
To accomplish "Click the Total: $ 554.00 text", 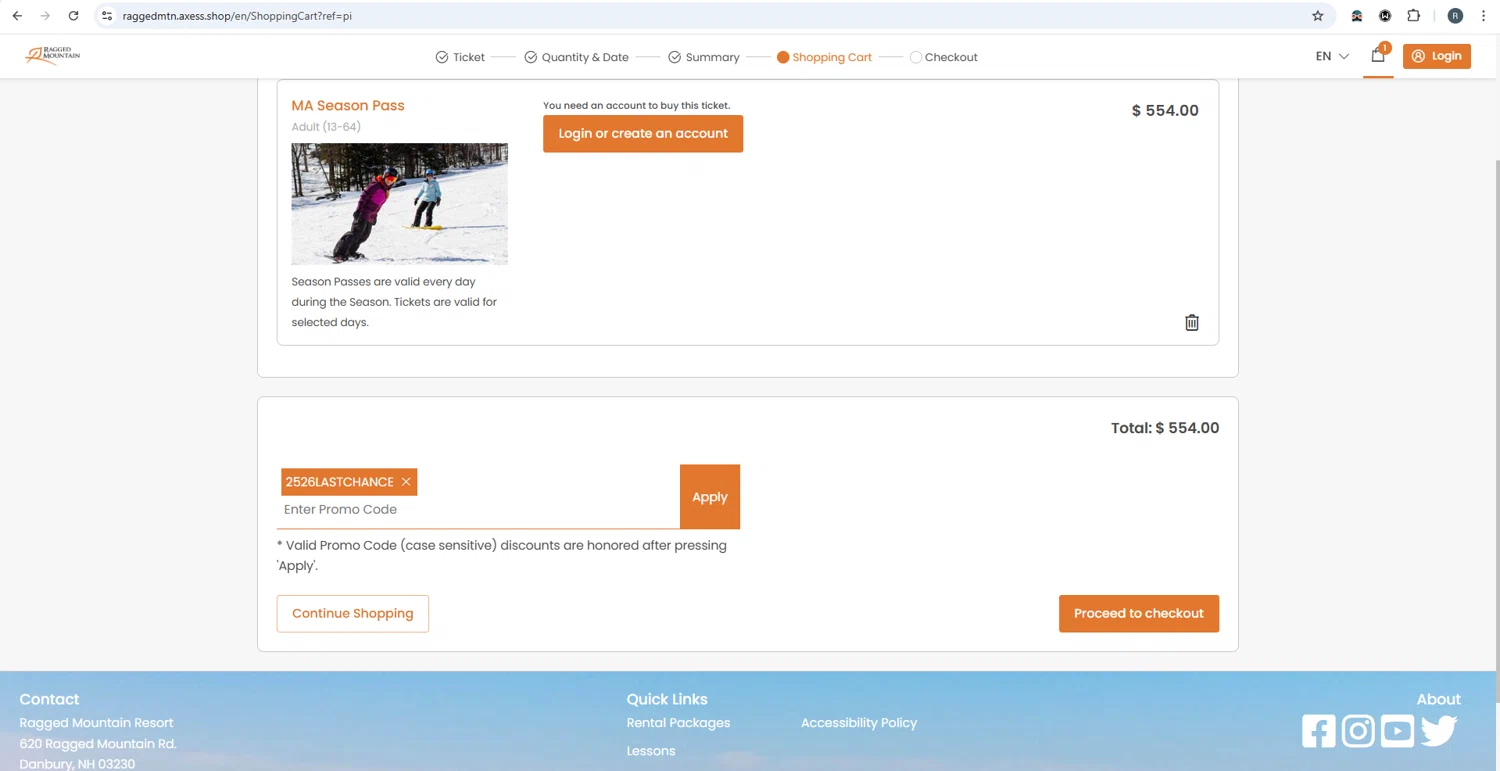I will (1165, 428).
